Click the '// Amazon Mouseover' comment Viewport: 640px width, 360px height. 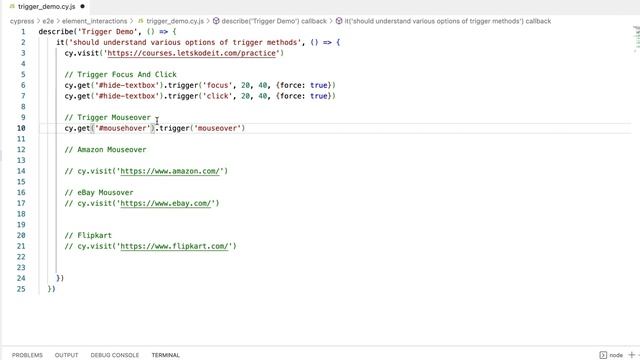coord(105,150)
